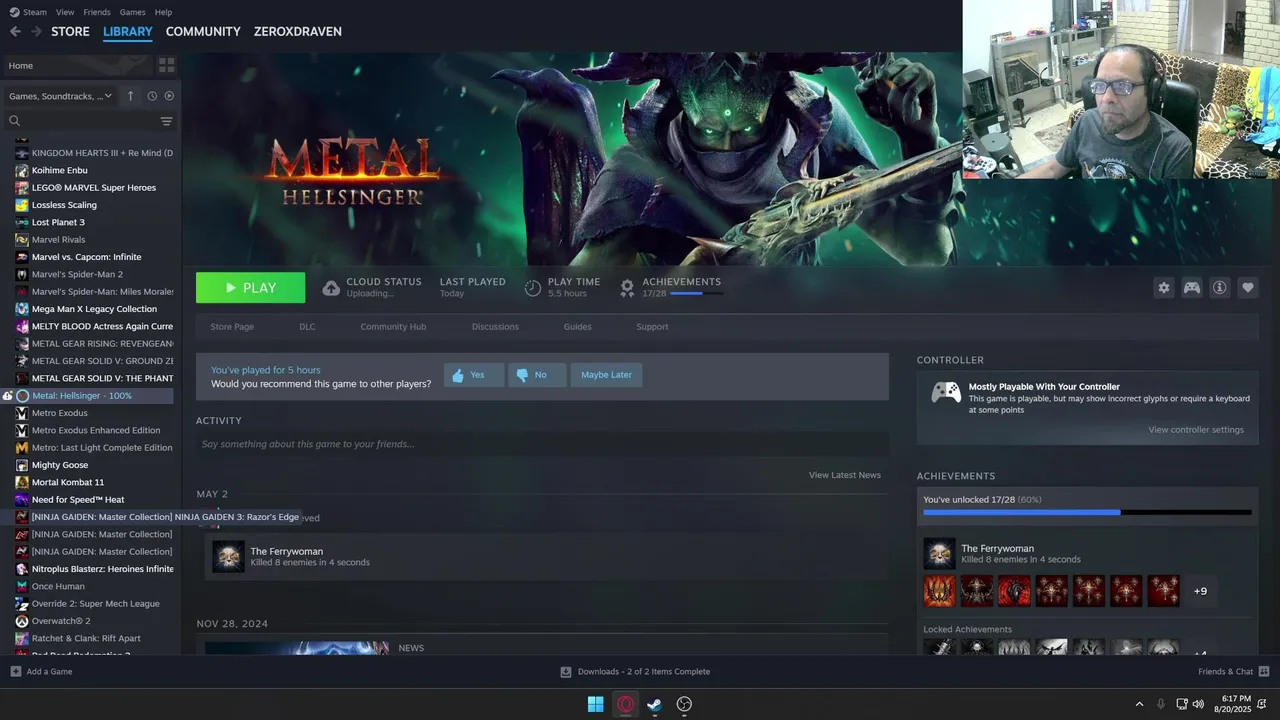Open the Community Hub link
The width and height of the screenshot is (1280, 720).
(x=393, y=327)
